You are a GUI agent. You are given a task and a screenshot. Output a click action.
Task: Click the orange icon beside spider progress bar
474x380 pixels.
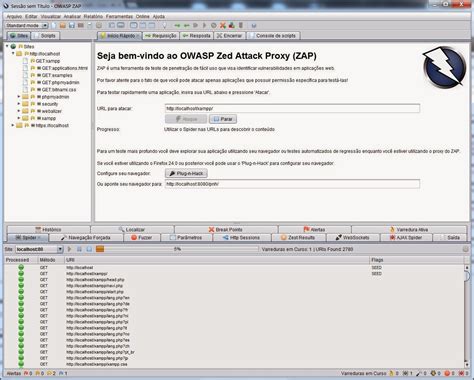pyautogui.click(x=100, y=249)
